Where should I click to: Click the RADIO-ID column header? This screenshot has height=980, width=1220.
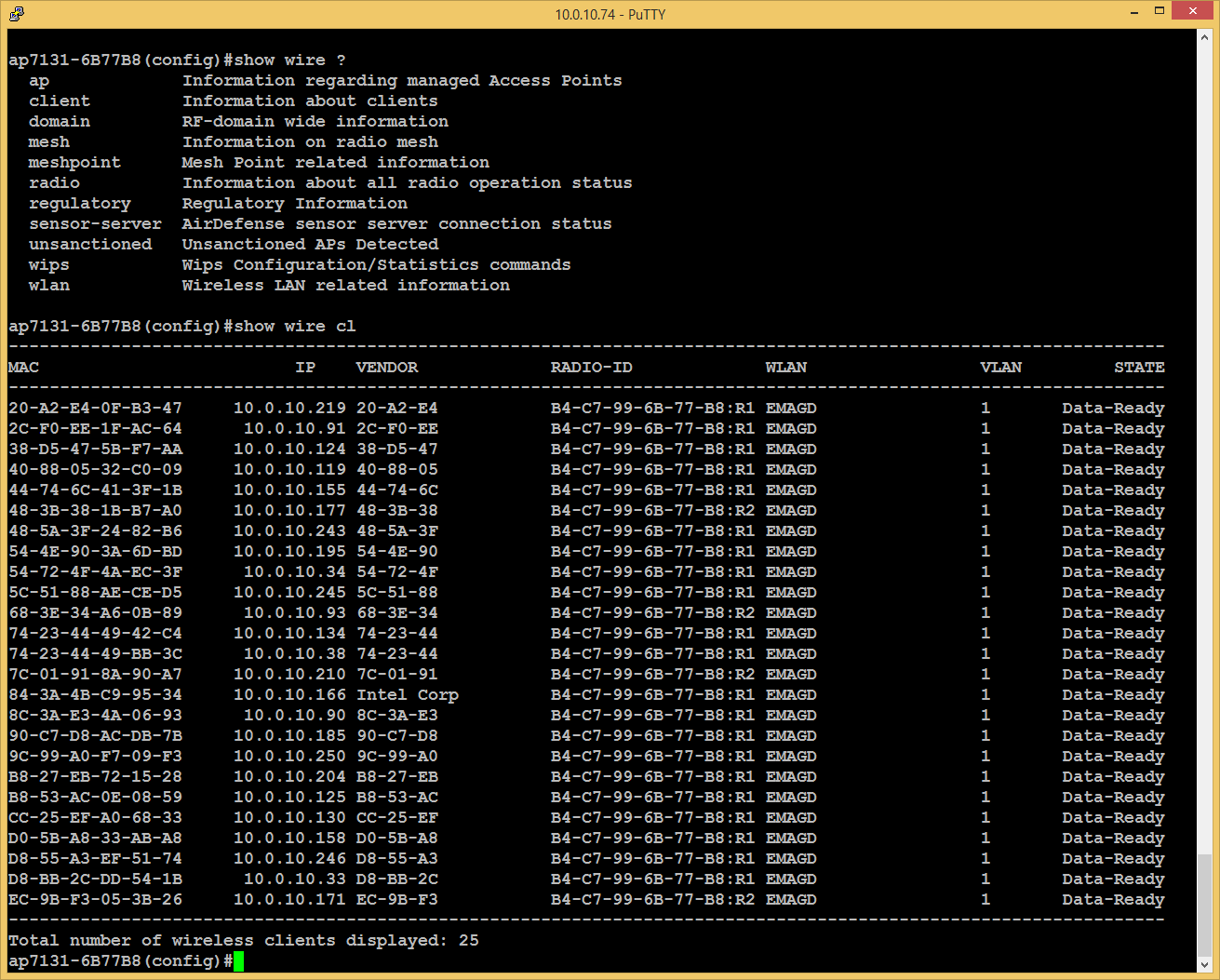(x=592, y=368)
